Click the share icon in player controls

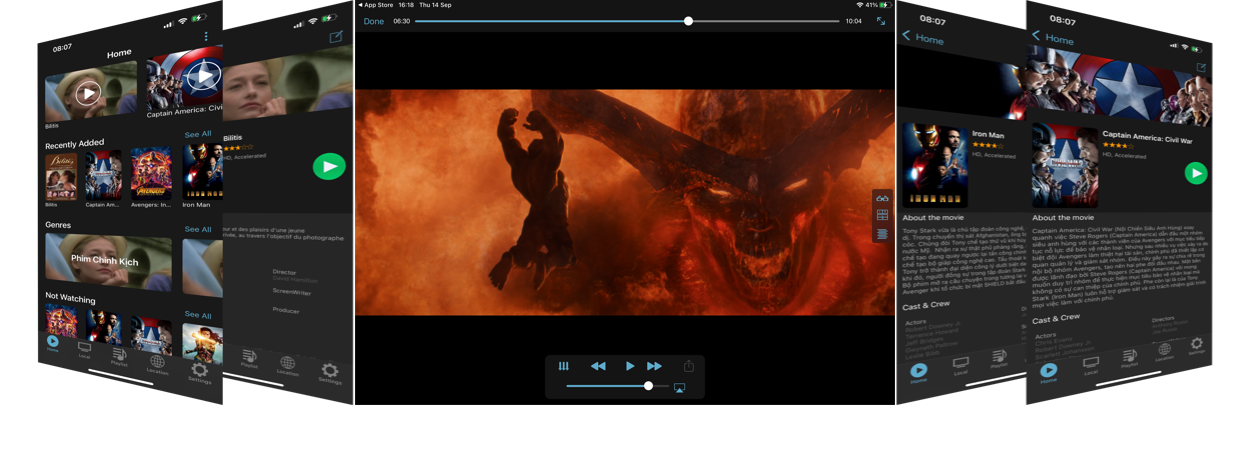pyautogui.click(x=688, y=366)
